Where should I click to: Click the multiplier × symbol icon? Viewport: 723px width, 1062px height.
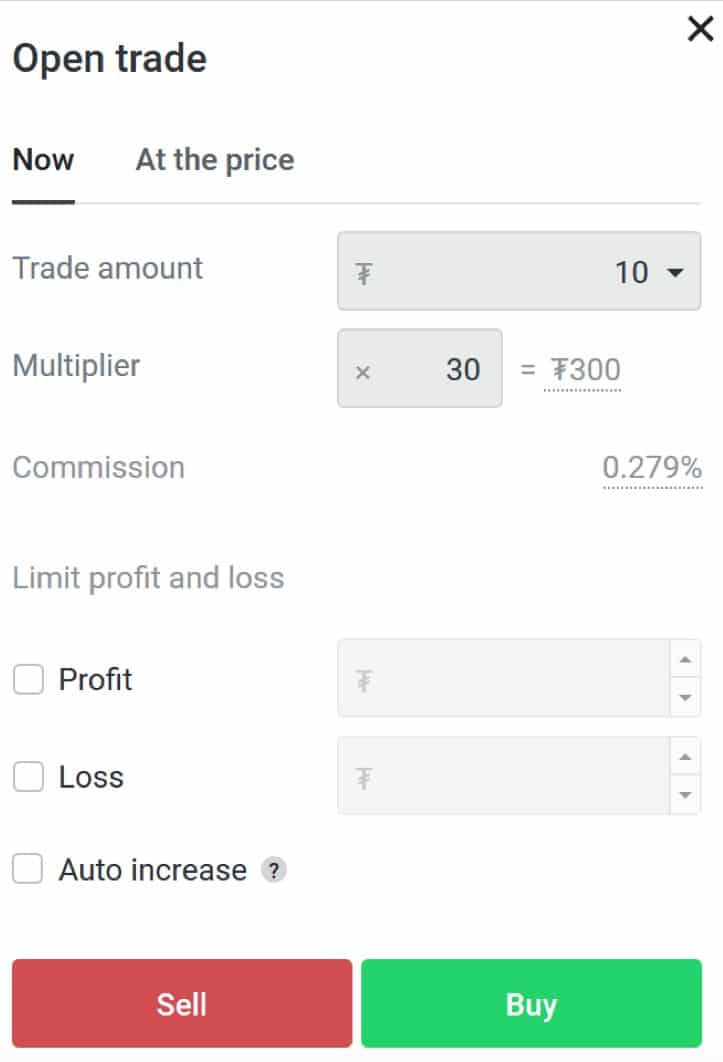tap(363, 371)
